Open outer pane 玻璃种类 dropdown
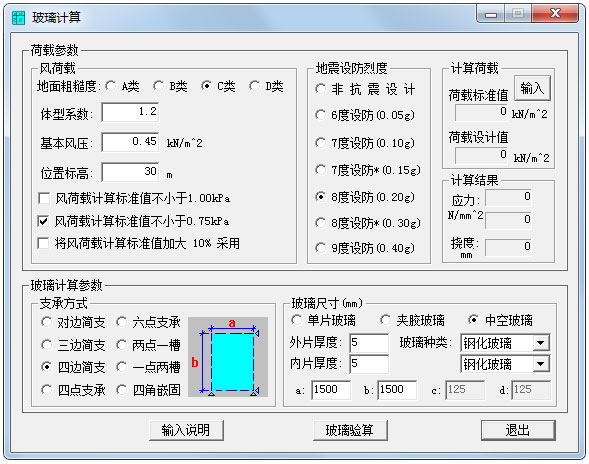Viewport: 589px width, 464px height. pos(541,343)
